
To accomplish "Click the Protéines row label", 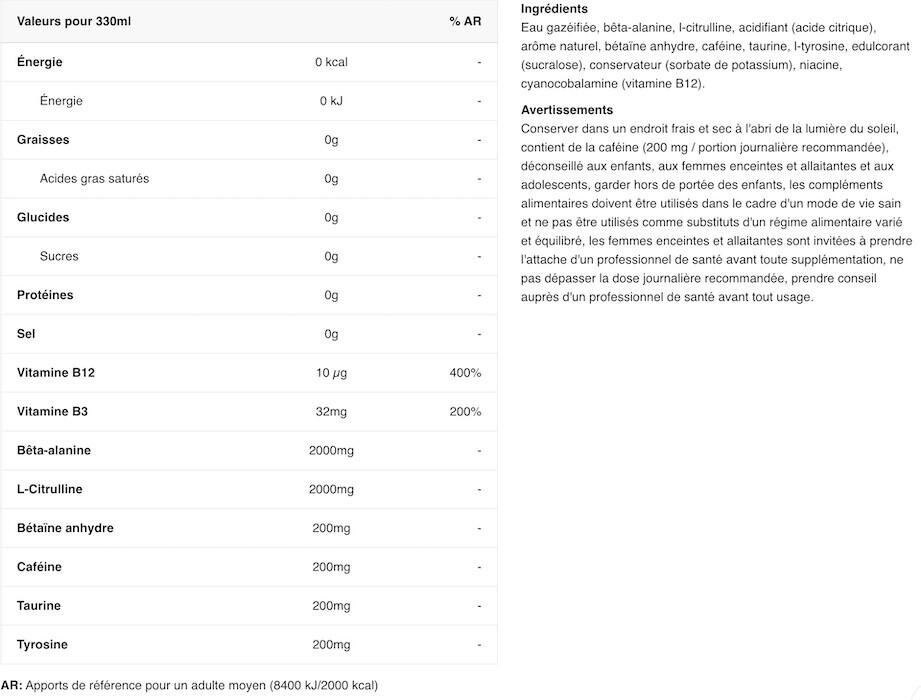I will 45,295.
